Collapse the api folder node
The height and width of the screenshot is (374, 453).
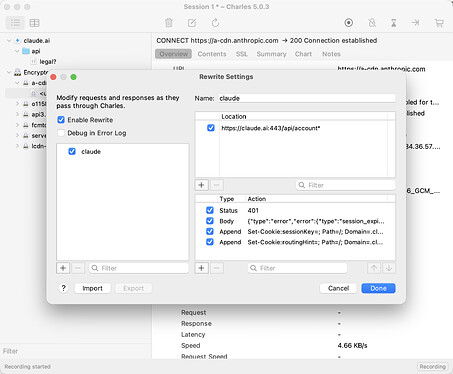(17, 51)
